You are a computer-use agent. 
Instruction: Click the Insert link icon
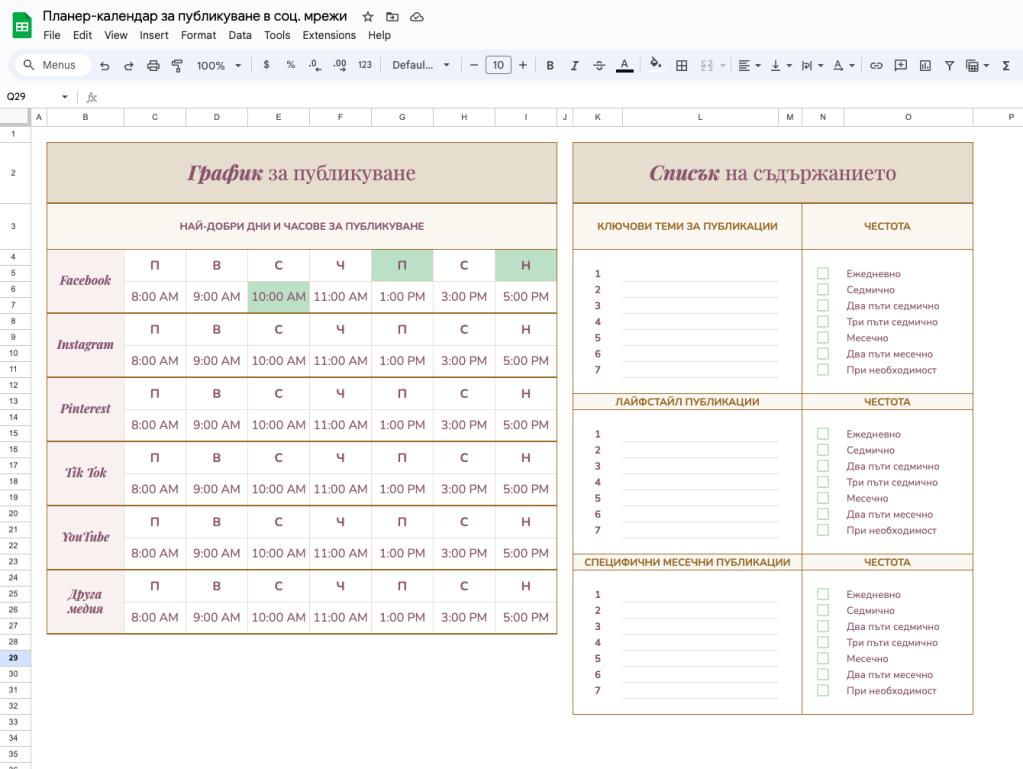[876, 65]
